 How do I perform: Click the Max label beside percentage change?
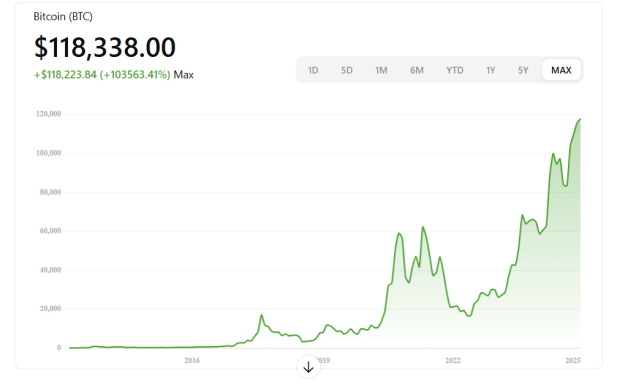[x=183, y=75]
